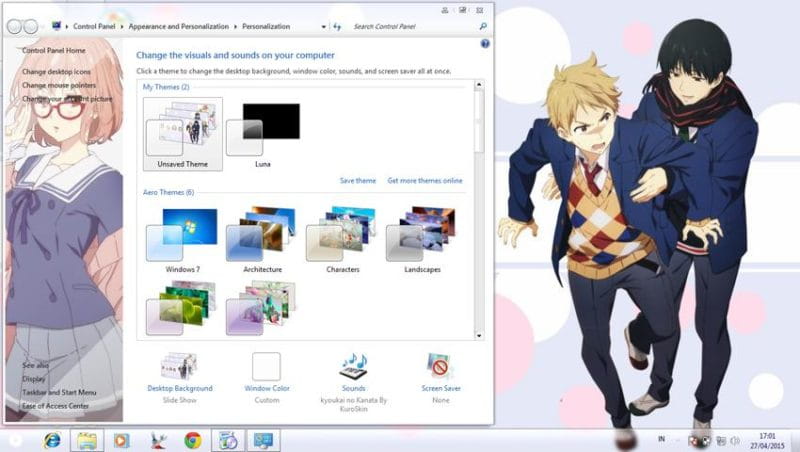The height and width of the screenshot is (452, 800).
Task: Click the Sounds link
Action: [x=354, y=388]
